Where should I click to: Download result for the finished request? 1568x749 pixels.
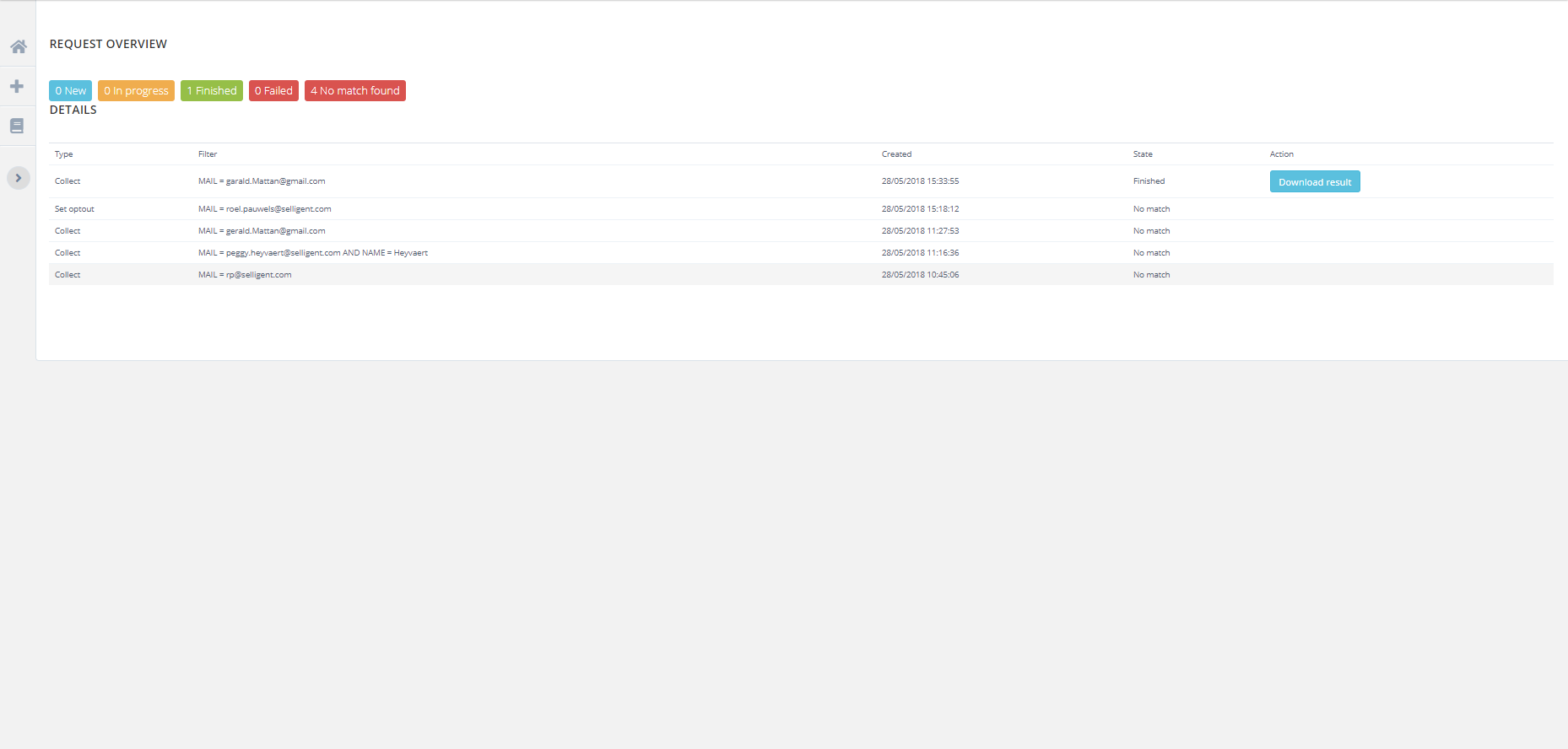coord(1314,182)
